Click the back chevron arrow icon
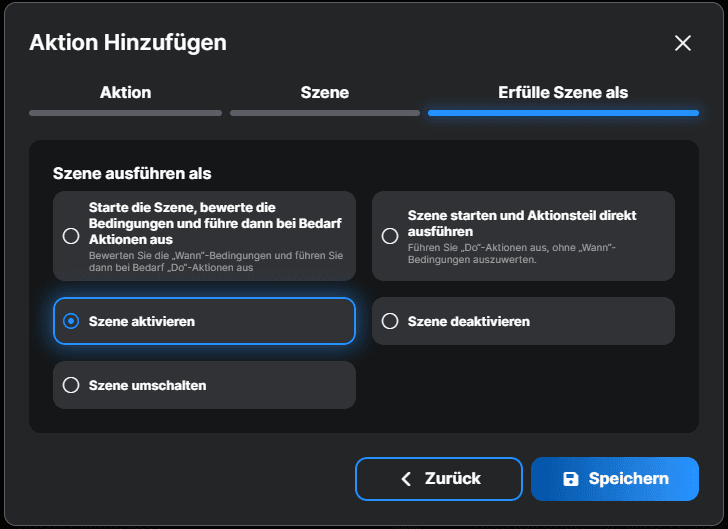The height and width of the screenshot is (529, 728). point(406,479)
